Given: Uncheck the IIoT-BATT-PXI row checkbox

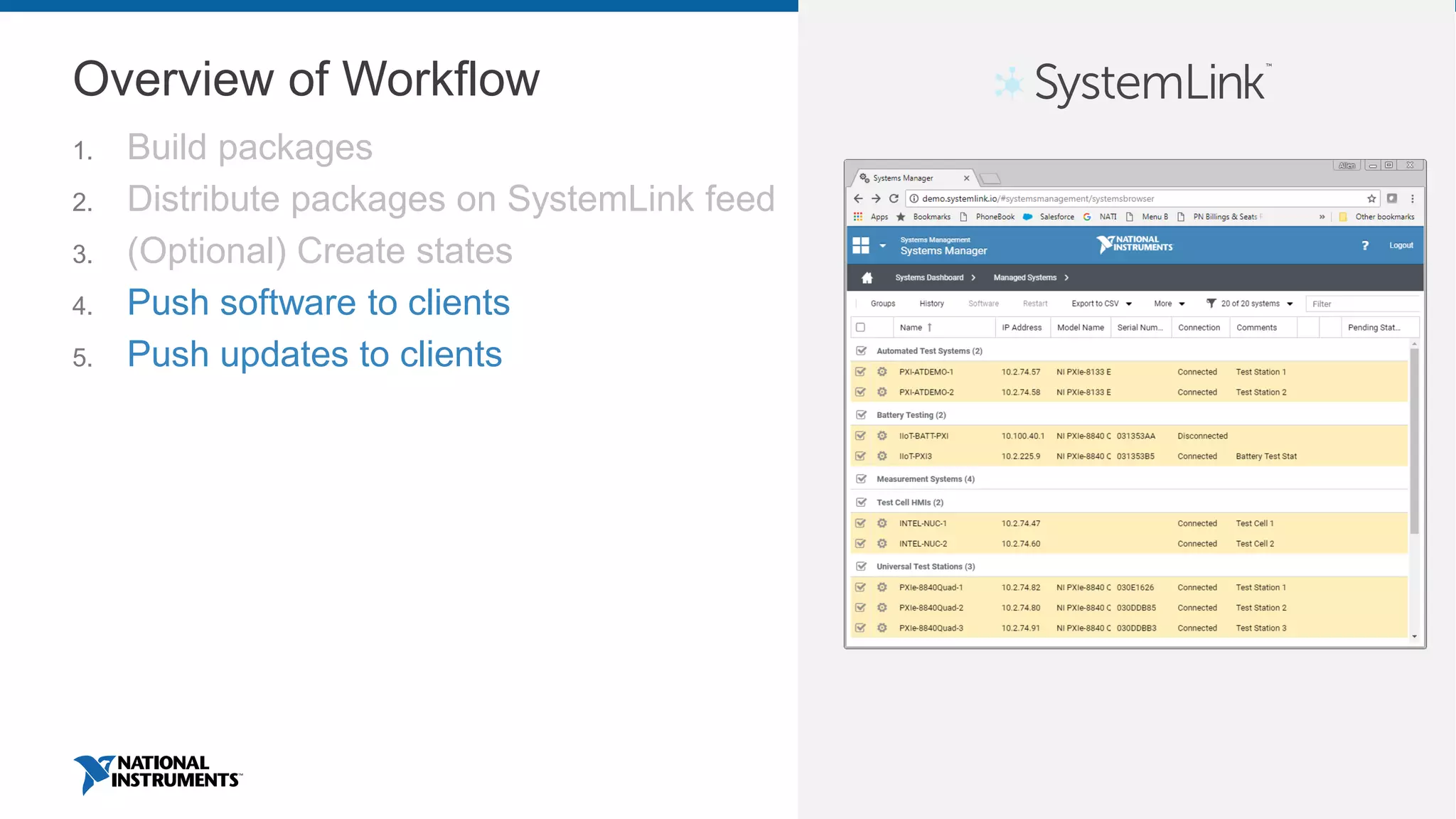Looking at the screenshot, I should [861, 436].
